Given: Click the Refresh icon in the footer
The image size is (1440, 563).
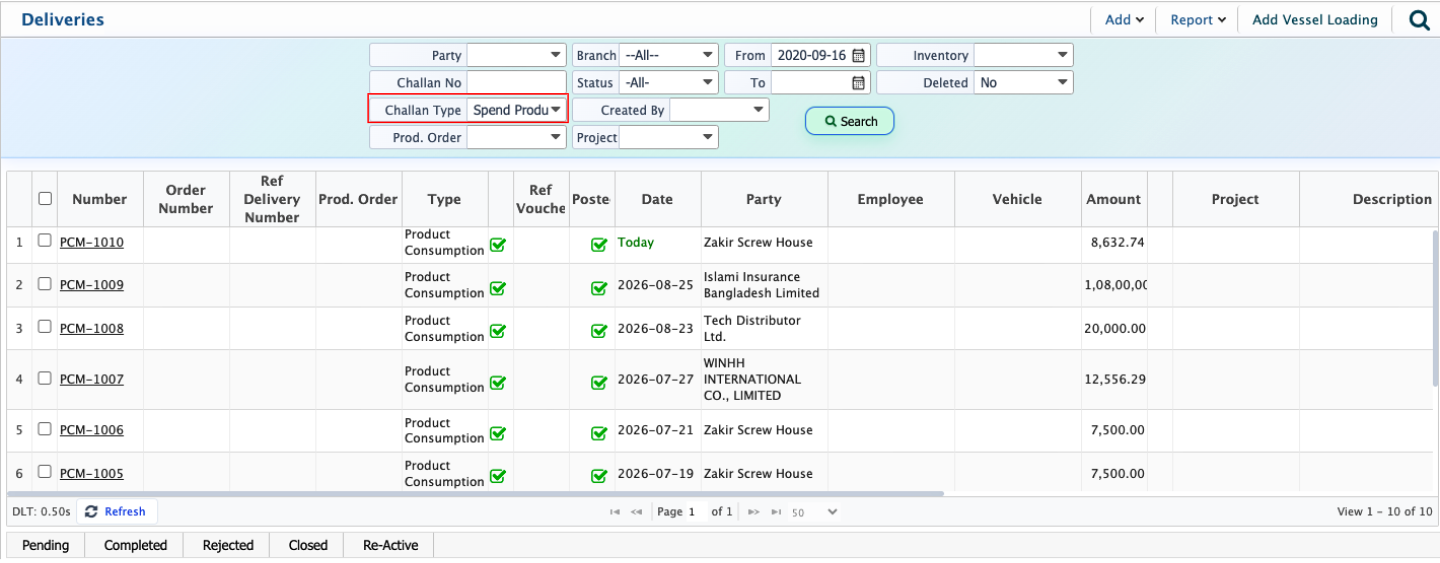Looking at the screenshot, I should click(91, 511).
